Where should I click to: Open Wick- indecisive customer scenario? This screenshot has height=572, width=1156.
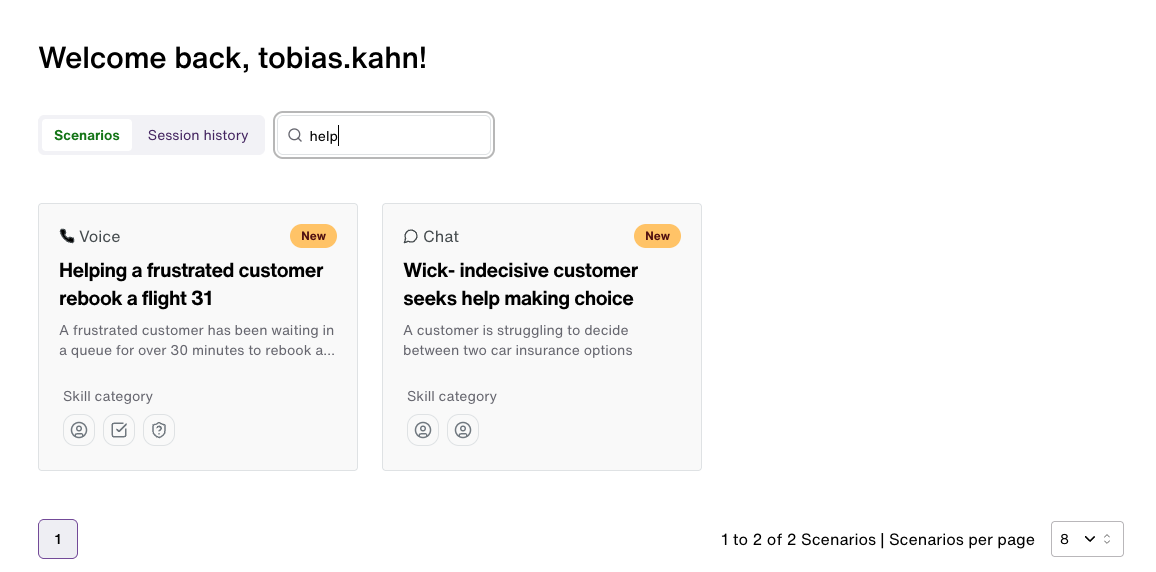(x=520, y=284)
